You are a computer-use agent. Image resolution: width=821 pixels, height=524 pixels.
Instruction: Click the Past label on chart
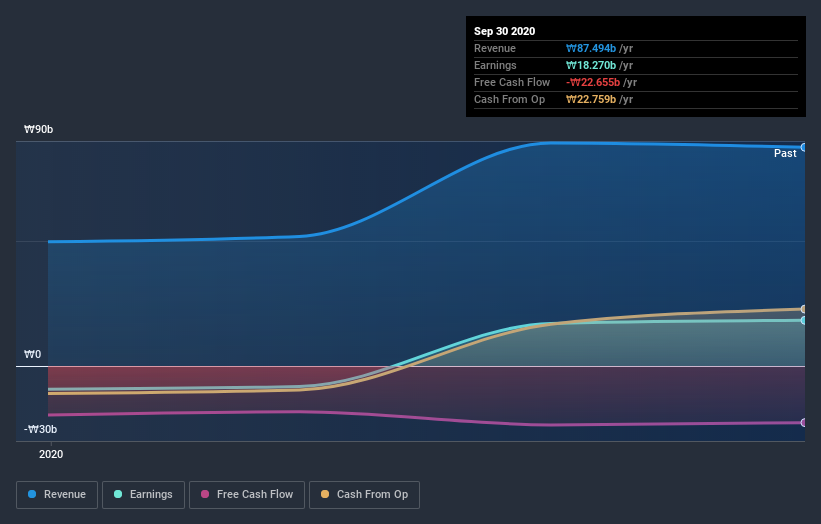pyautogui.click(x=785, y=153)
